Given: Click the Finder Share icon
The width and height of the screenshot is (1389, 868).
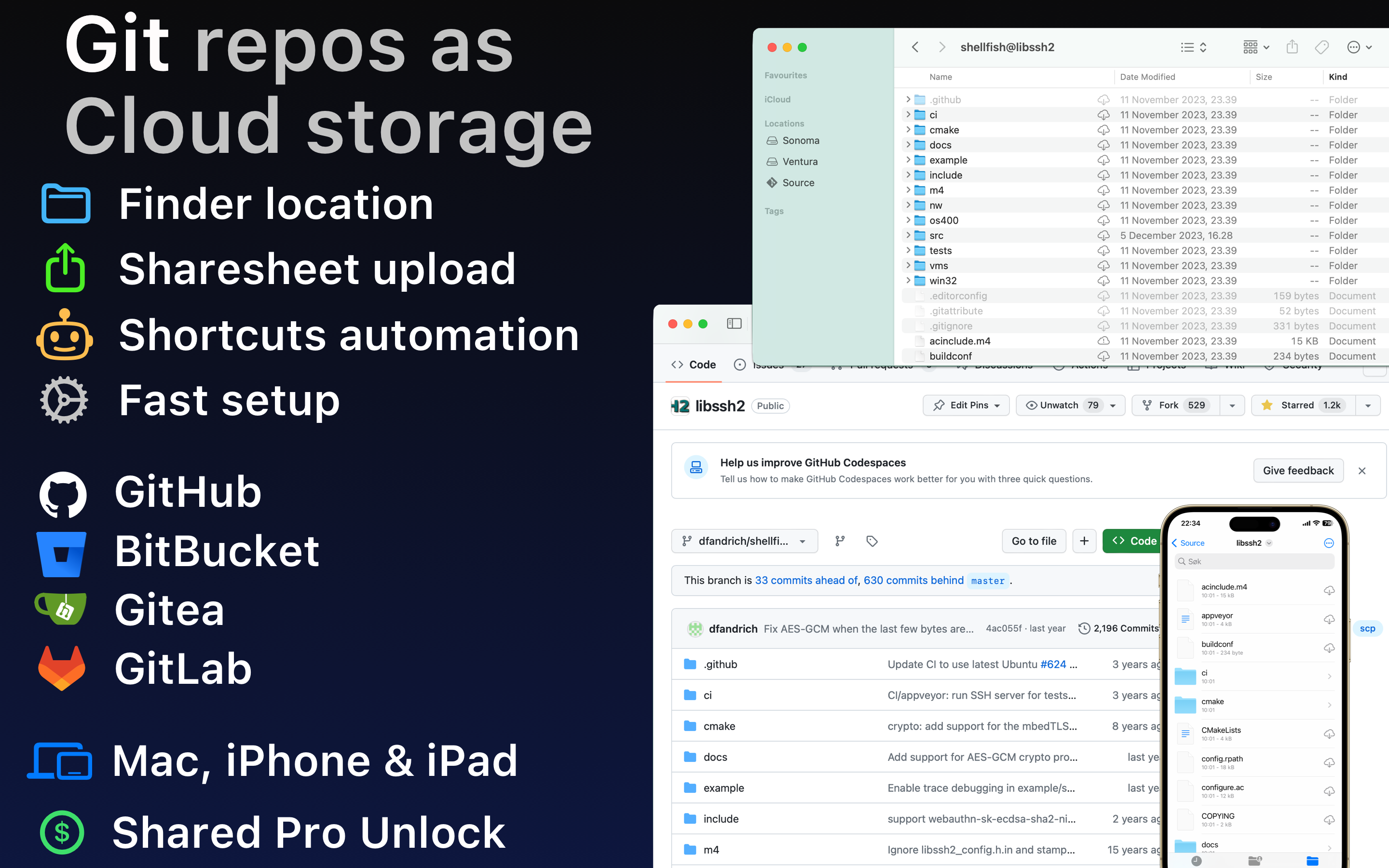Looking at the screenshot, I should tap(1292, 47).
